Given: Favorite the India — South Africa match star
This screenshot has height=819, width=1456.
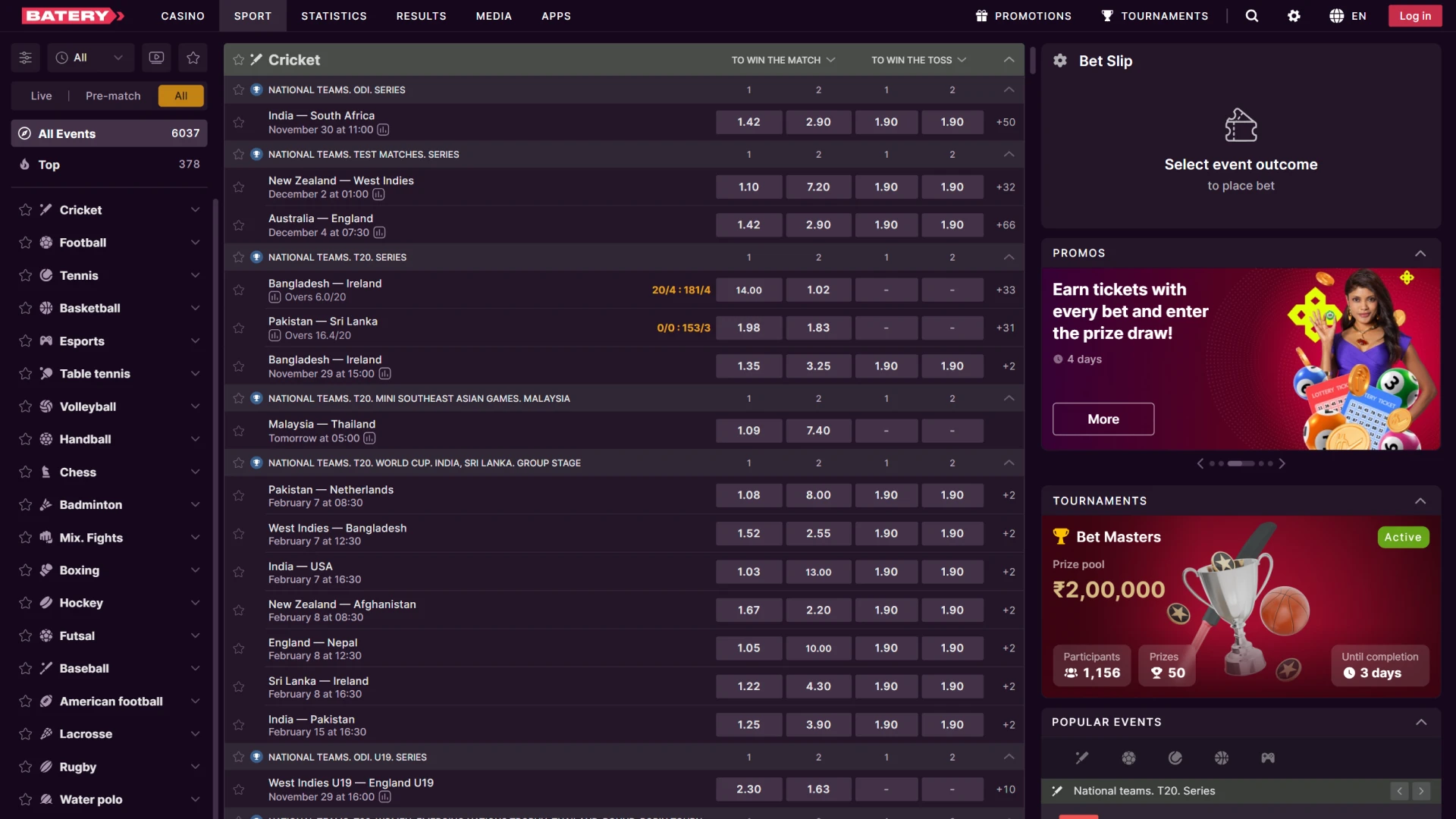Looking at the screenshot, I should click(239, 122).
